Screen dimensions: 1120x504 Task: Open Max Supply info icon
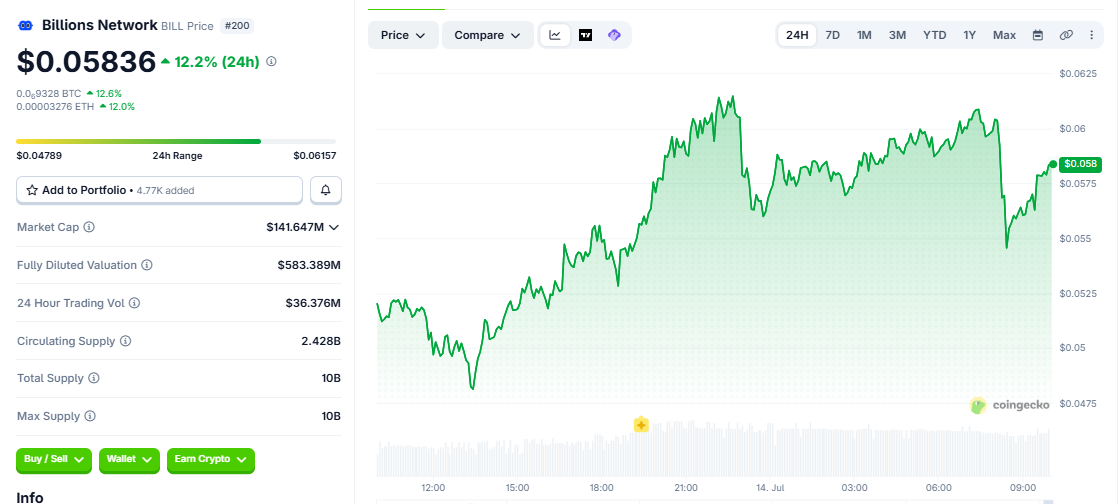pyautogui.click(x=90, y=415)
